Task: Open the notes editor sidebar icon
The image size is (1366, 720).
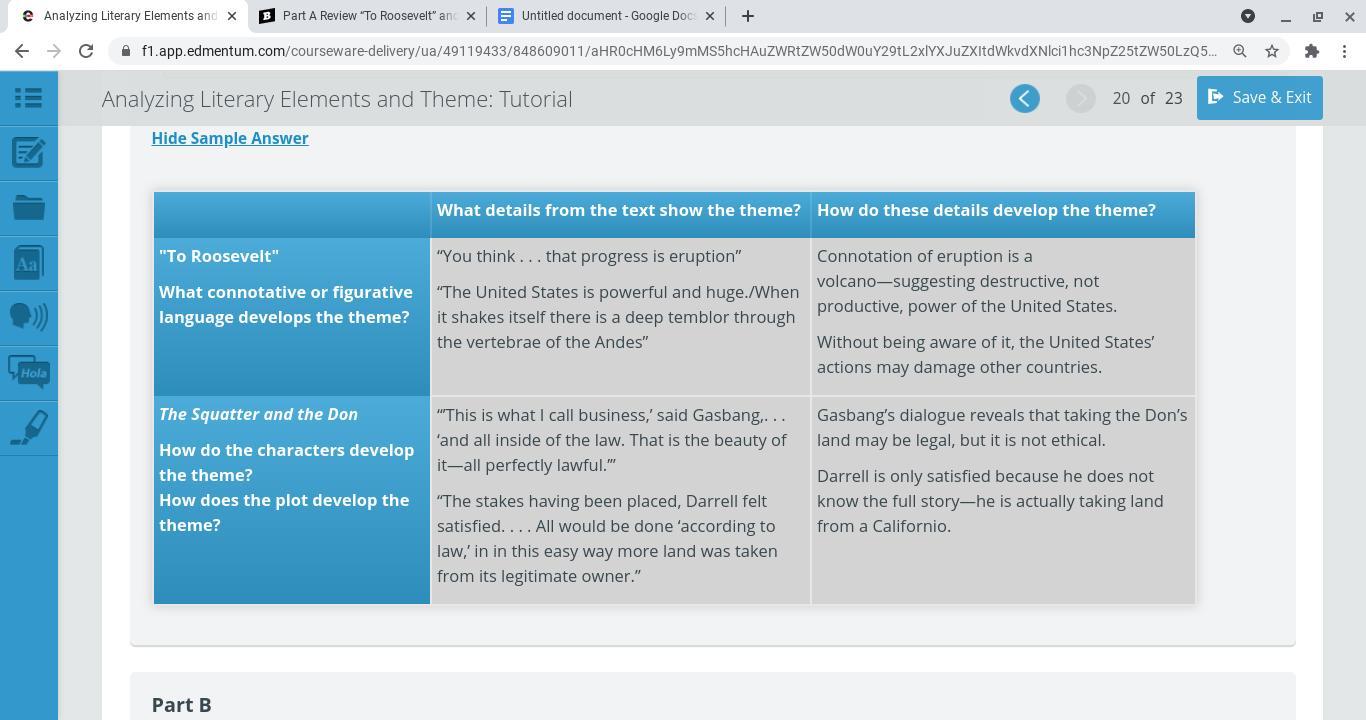Action: coord(28,153)
